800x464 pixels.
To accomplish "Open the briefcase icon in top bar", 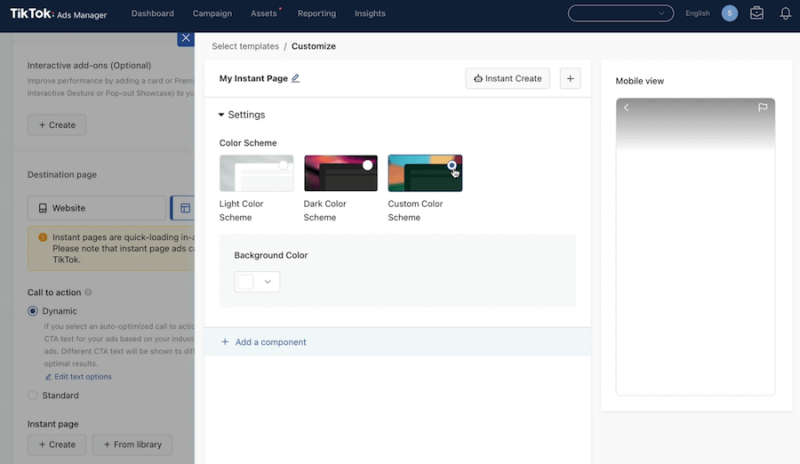I will (x=757, y=13).
